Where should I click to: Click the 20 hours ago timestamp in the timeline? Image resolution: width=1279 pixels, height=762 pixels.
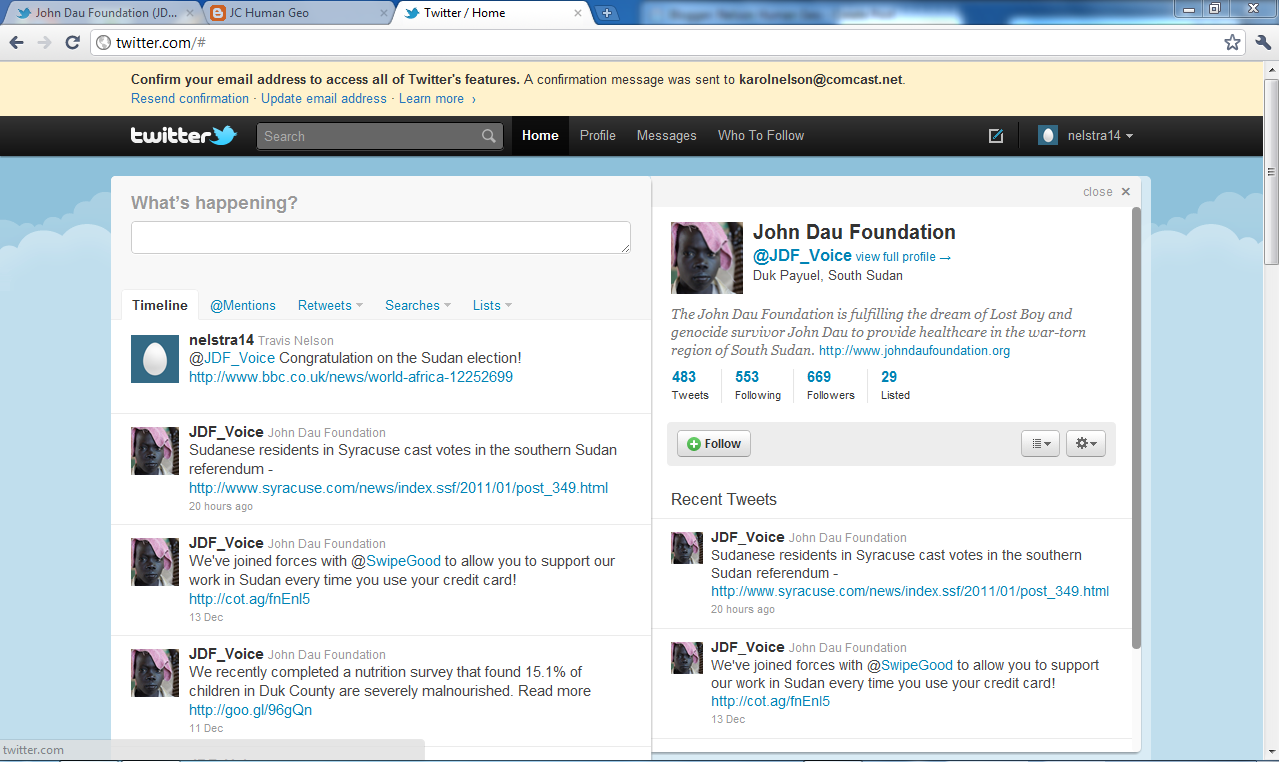pos(221,507)
